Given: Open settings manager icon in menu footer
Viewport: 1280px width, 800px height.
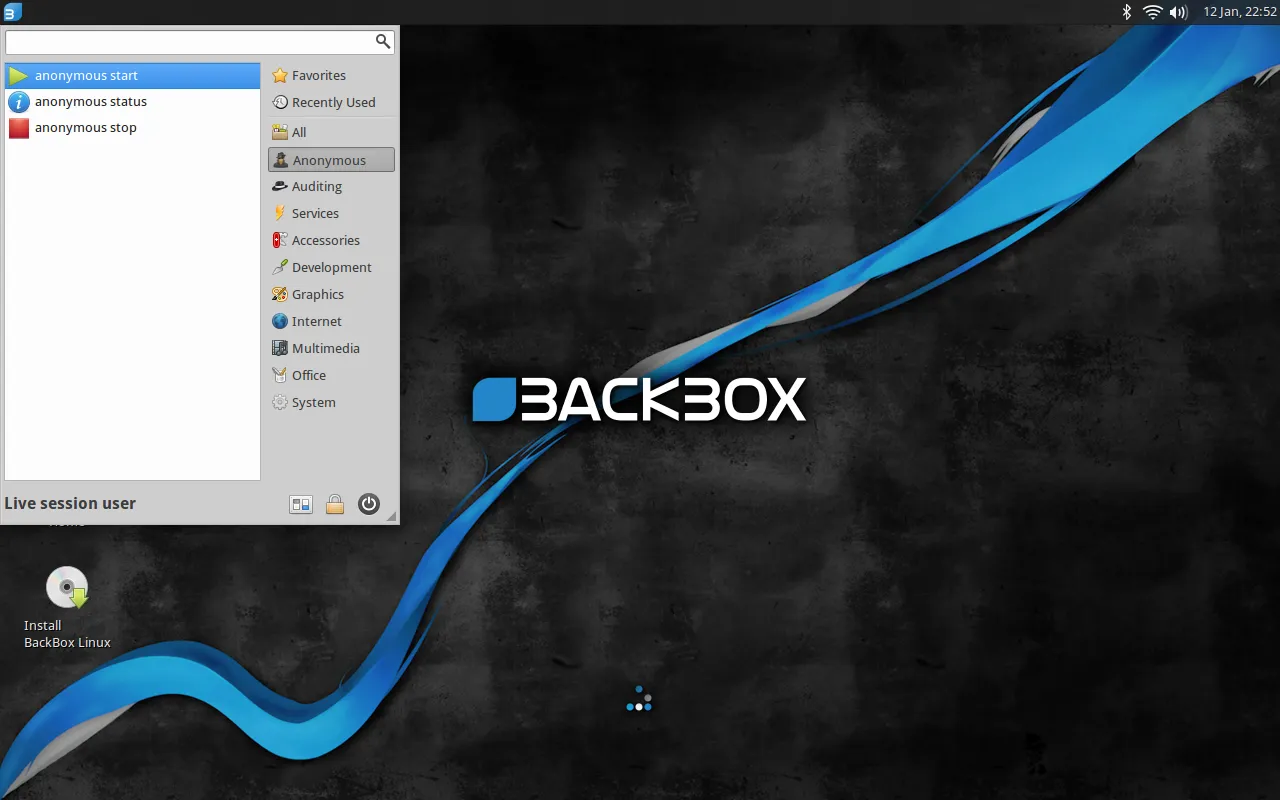Looking at the screenshot, I should 301,504.
